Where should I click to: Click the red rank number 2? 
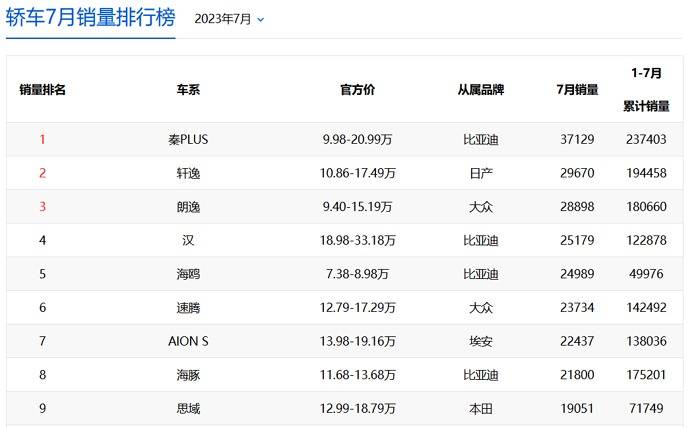coord(42,173)
